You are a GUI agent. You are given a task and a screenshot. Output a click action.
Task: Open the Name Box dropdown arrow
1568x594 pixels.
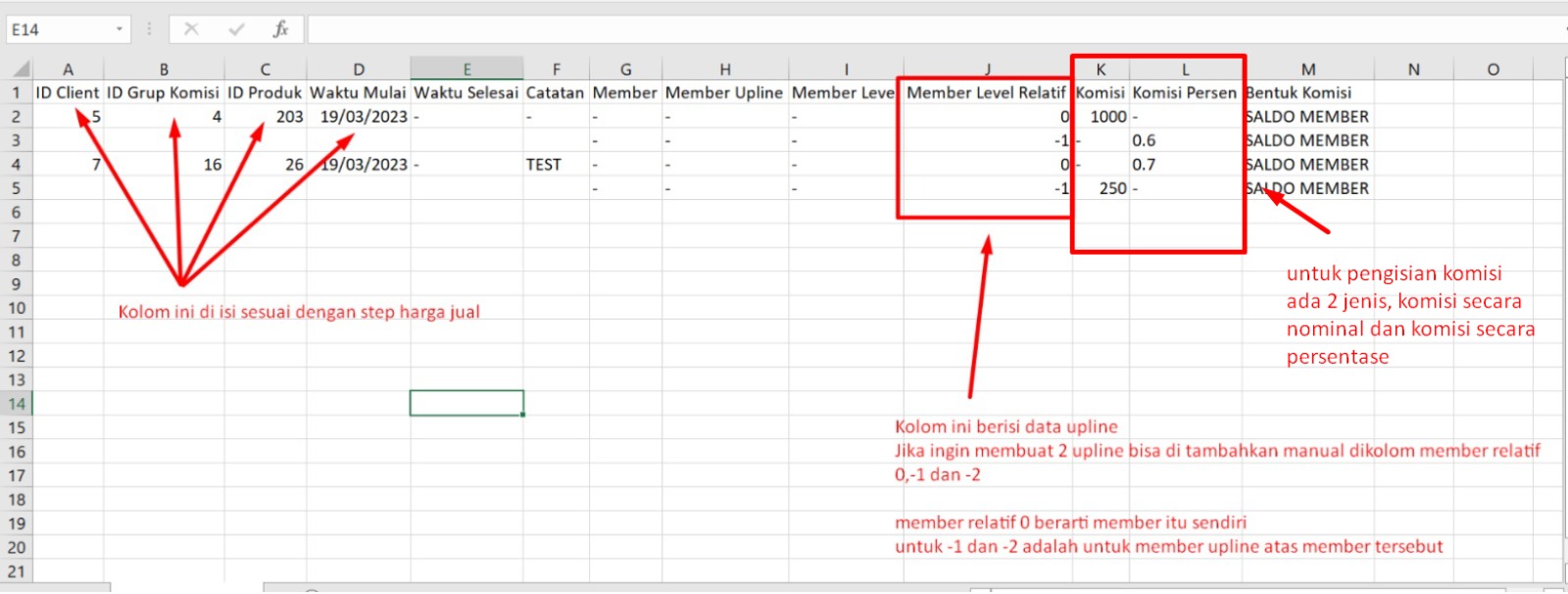coord(120,29)
